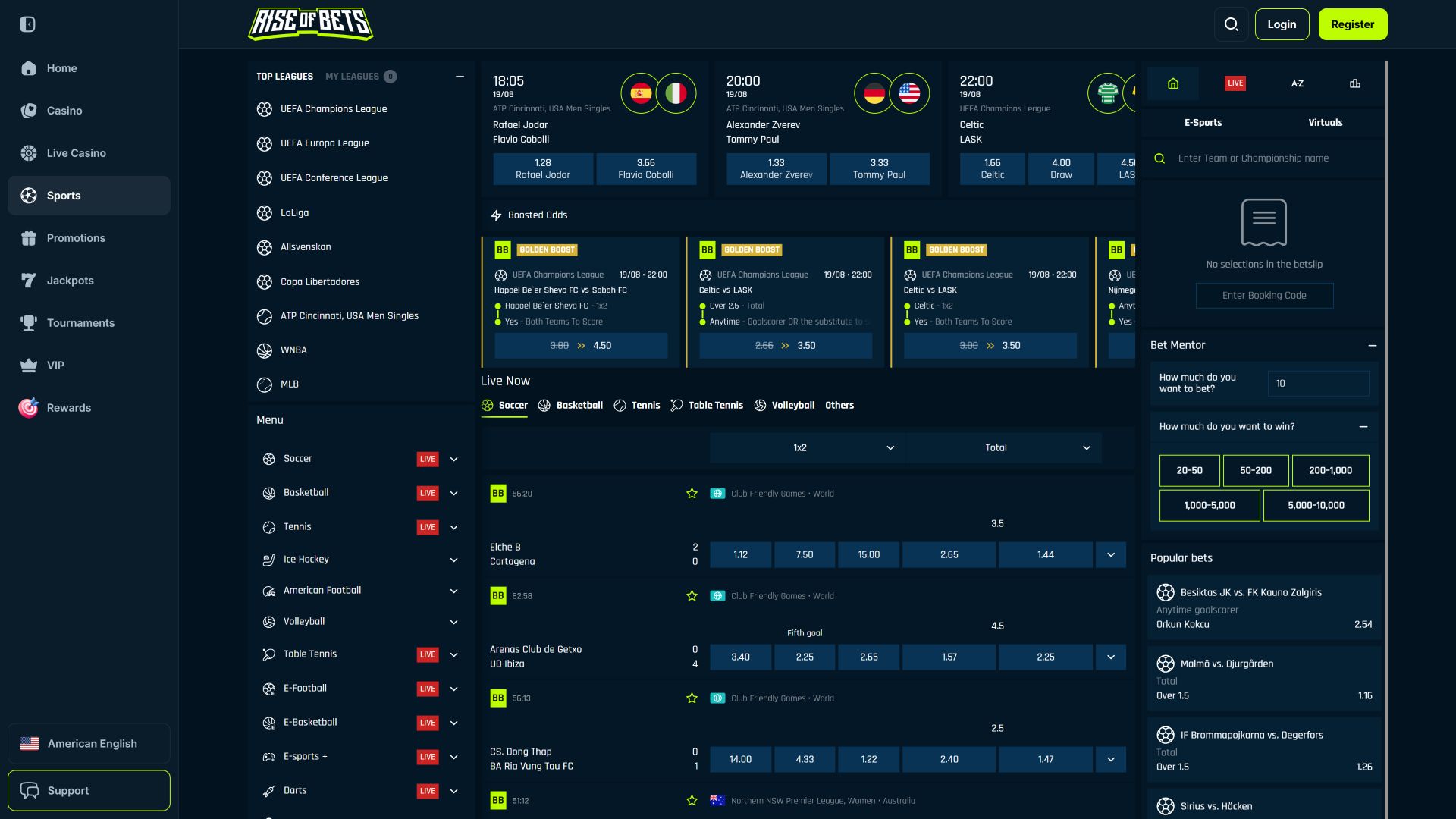This screenshot has width=1456, height=819.
Task: Open the A-Z sports listing icon
Action: click(x=1298, y=83)
